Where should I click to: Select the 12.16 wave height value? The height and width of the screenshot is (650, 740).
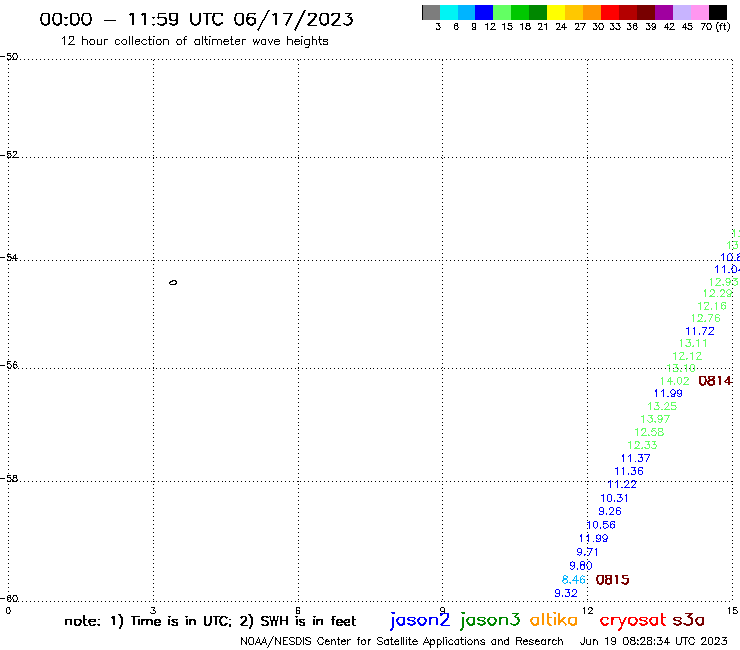pyautogui.click(x=712, y=306)
